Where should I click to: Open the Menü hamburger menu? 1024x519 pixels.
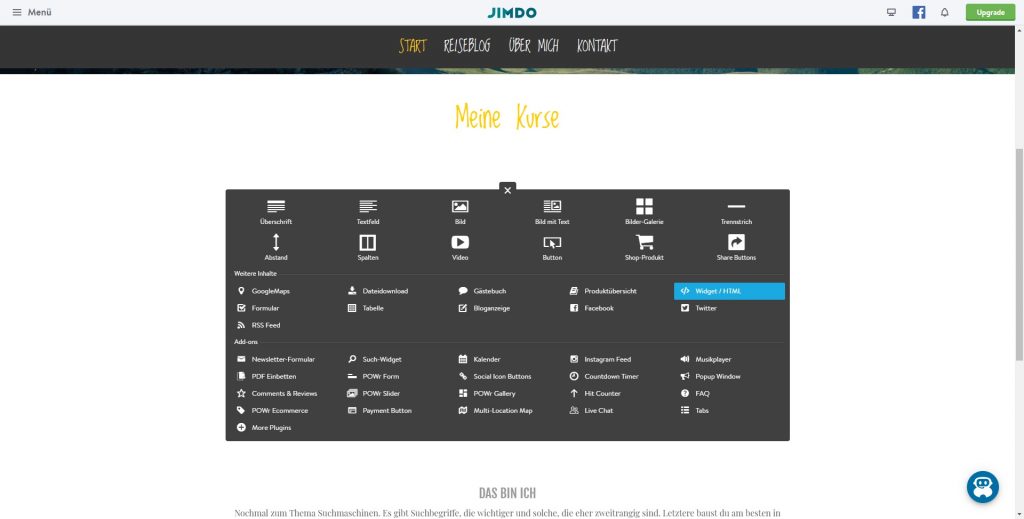point(32,13)
